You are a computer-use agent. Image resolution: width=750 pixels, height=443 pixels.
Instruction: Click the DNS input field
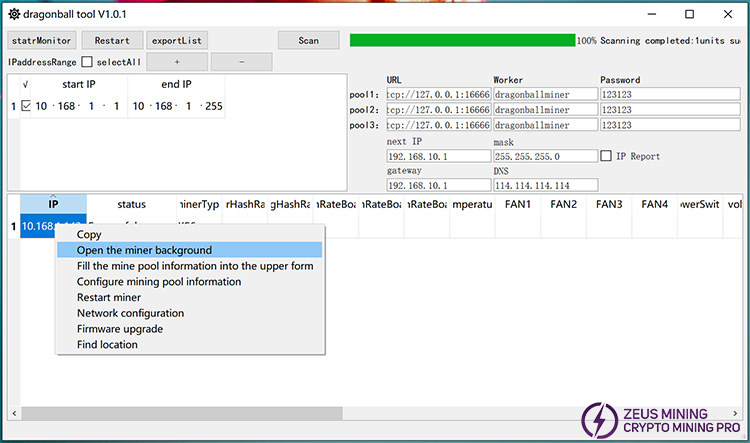pyautogui.click(x=545, y=185)
